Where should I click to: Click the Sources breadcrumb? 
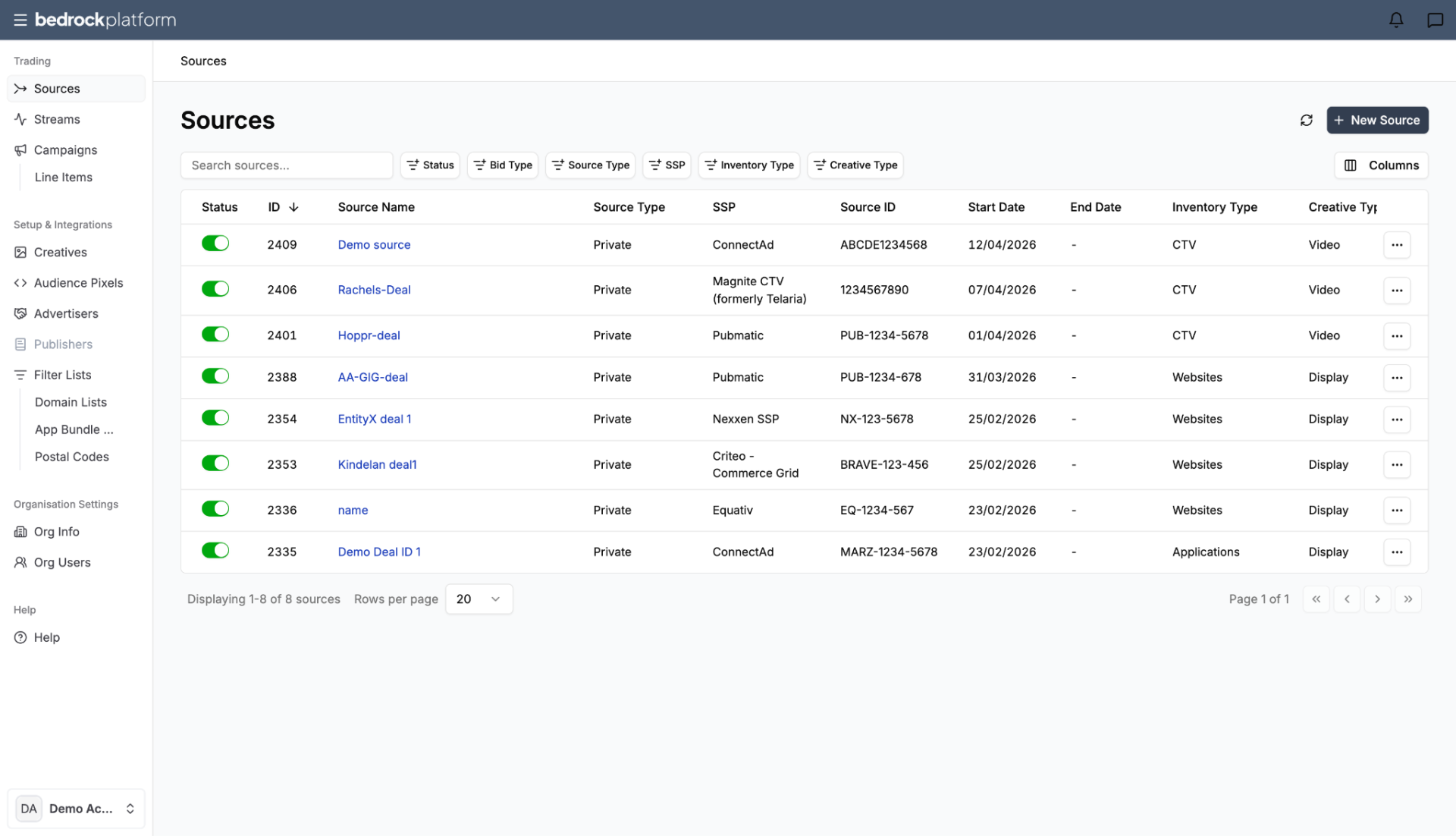click(203, 61)
